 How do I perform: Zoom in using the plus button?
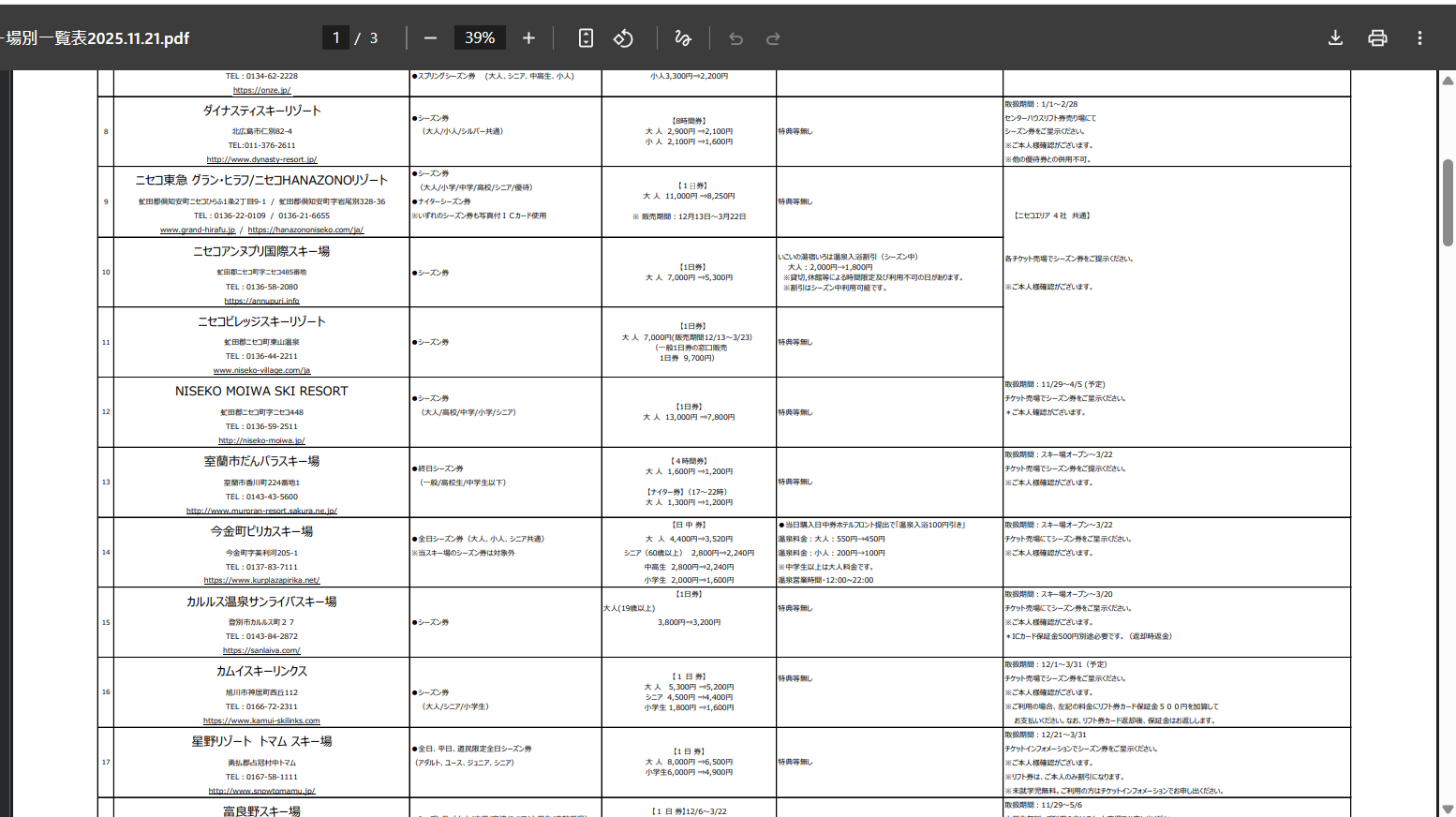coord(528,38)
